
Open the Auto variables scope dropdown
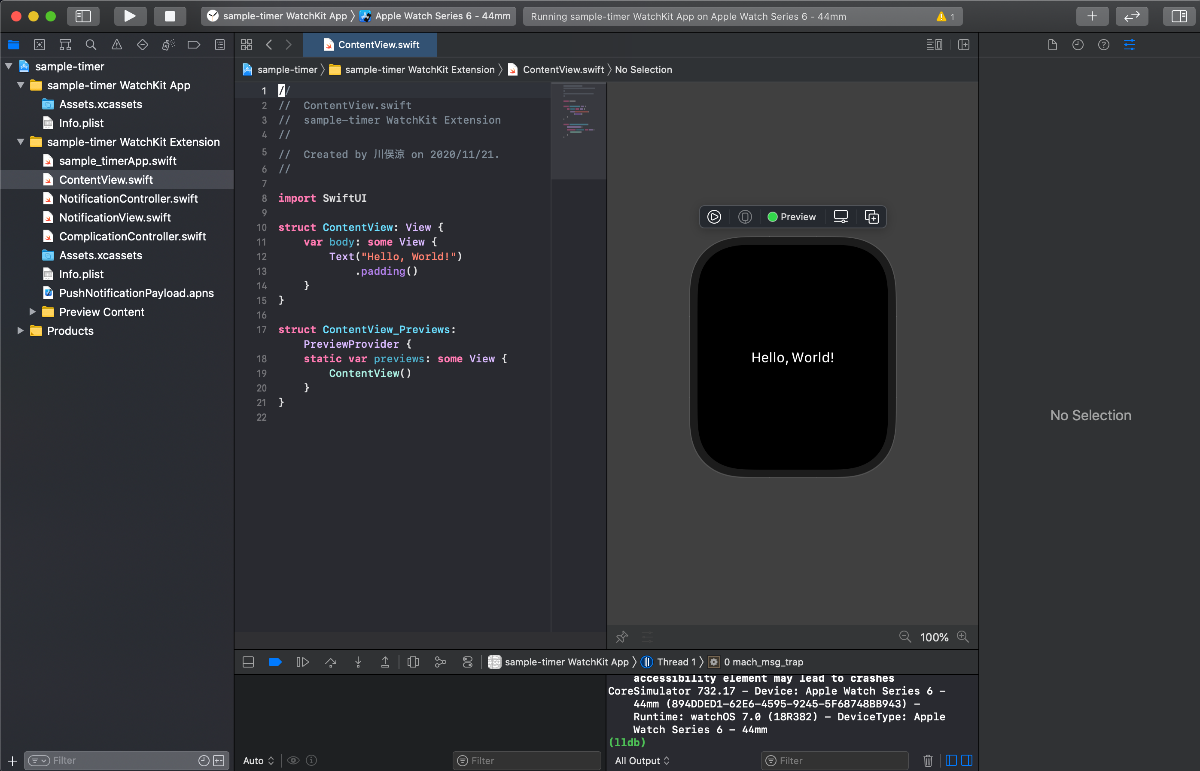pyautogui.click(x=259, y=761)
